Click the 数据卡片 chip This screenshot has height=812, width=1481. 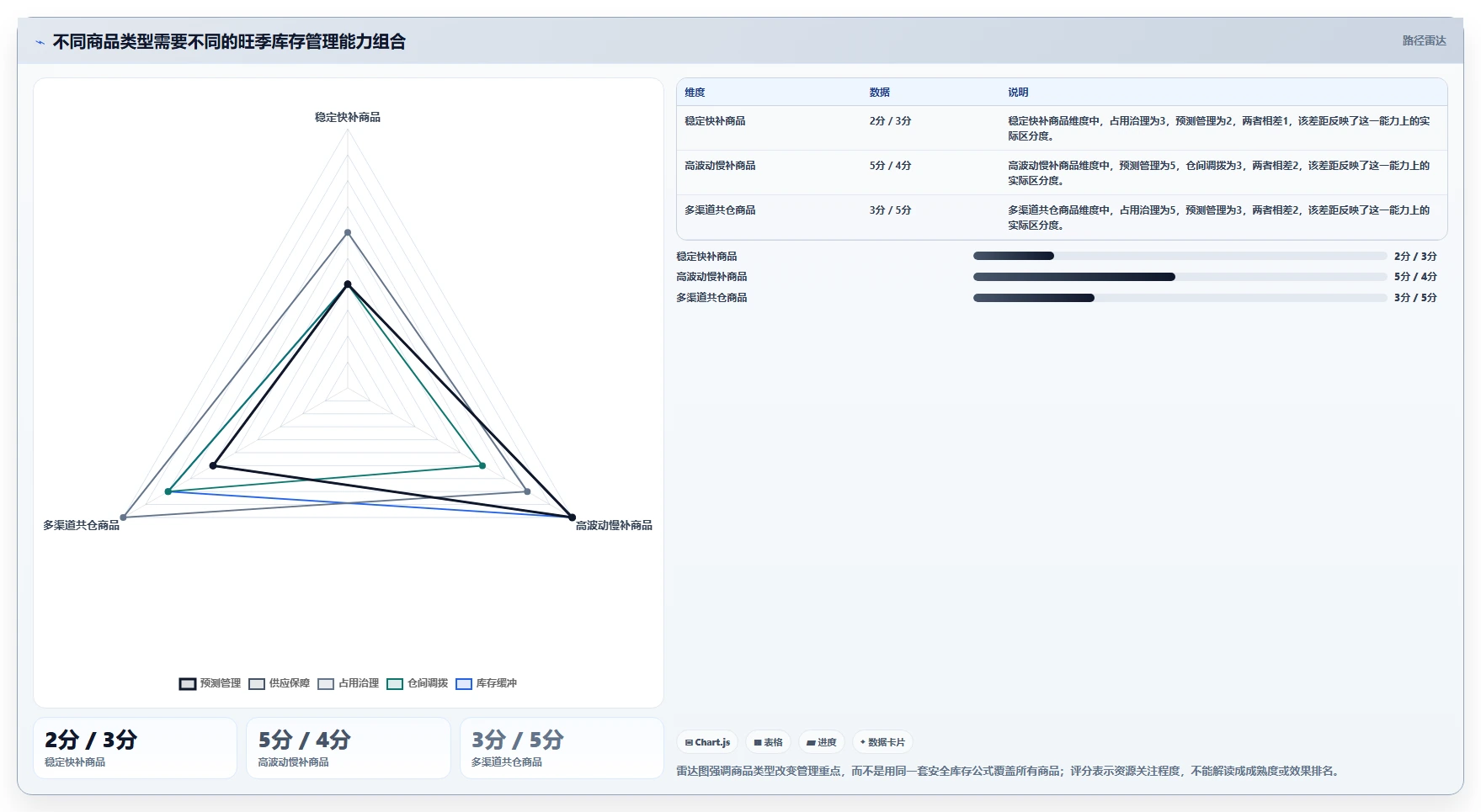[882, 742]
